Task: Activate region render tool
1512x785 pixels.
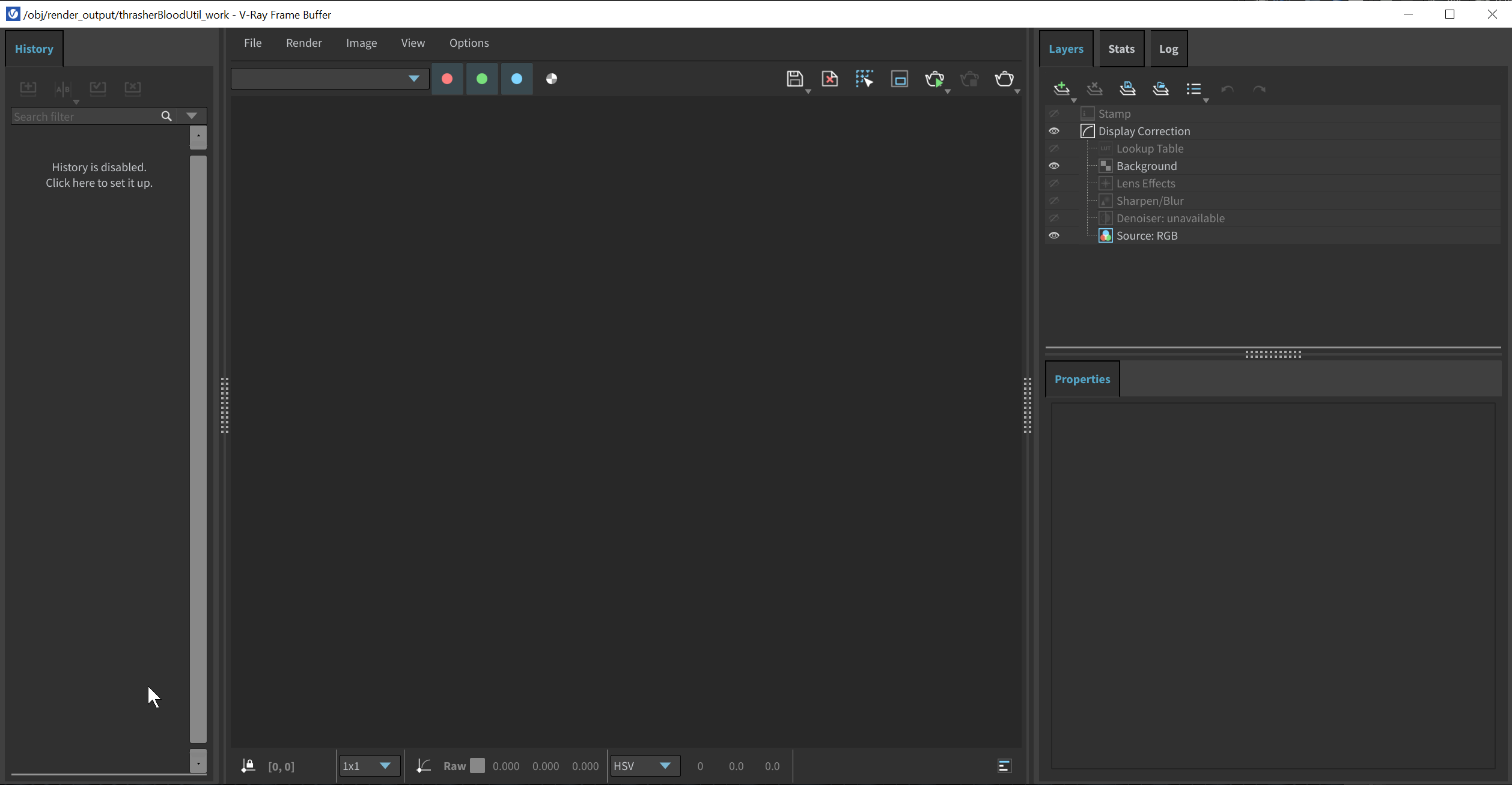Action: pyautogui.click(x=899, y=79)
